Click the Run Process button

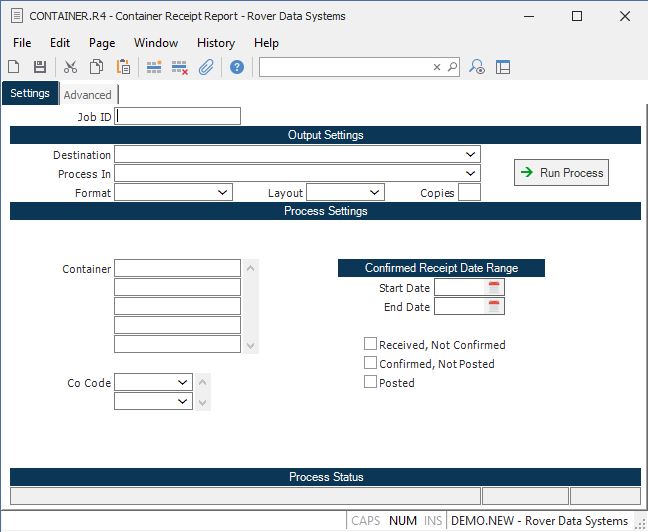[561, 173]
